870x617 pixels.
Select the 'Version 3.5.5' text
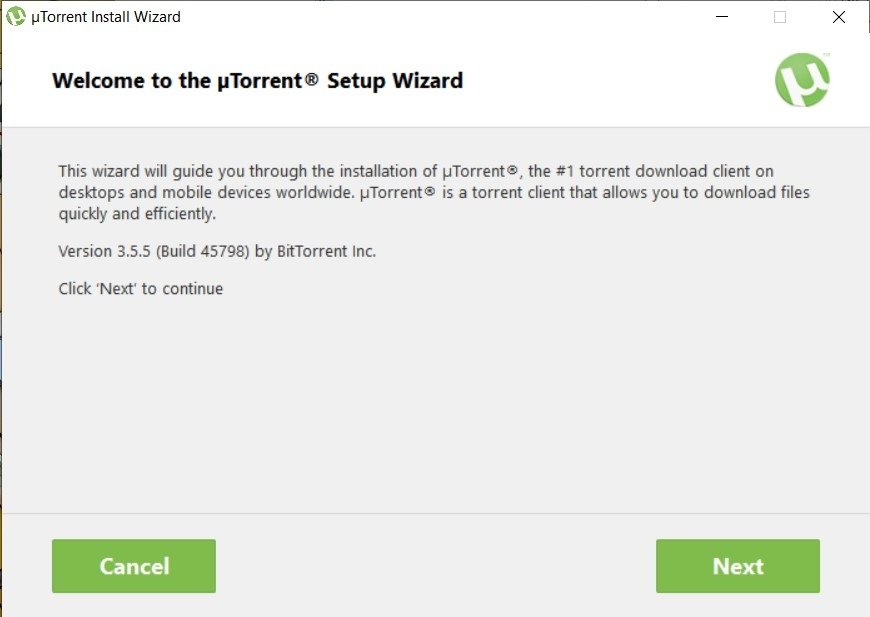coord(104,251)
